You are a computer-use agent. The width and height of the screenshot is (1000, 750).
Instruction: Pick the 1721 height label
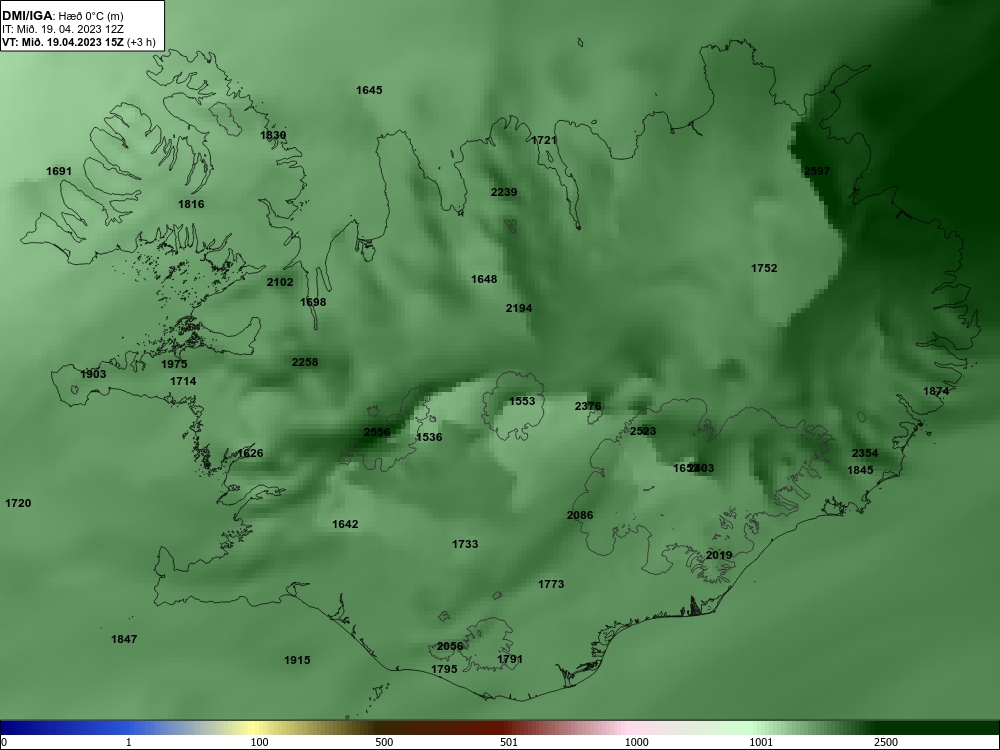click(544, 140)
